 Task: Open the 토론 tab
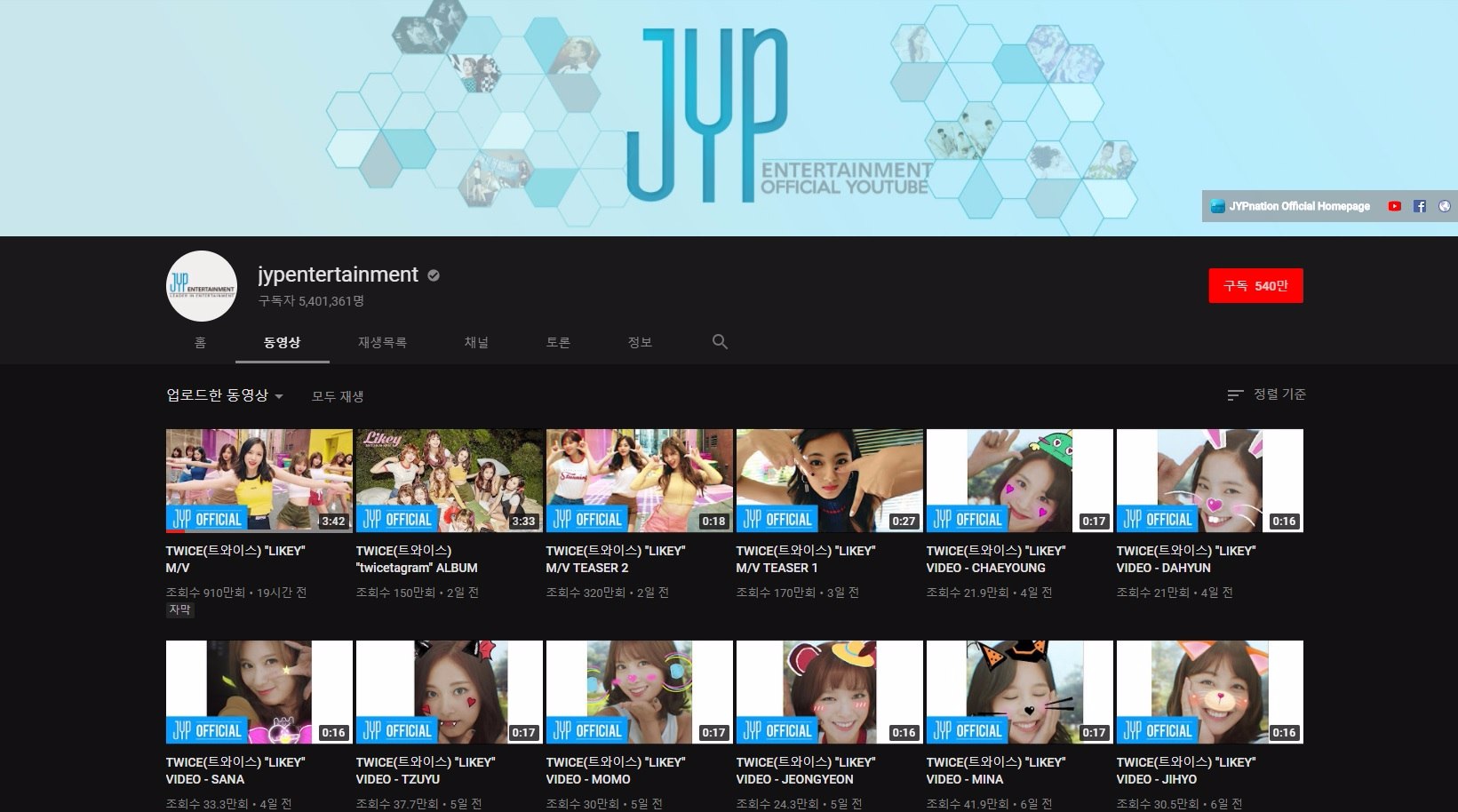click(558, 342)
